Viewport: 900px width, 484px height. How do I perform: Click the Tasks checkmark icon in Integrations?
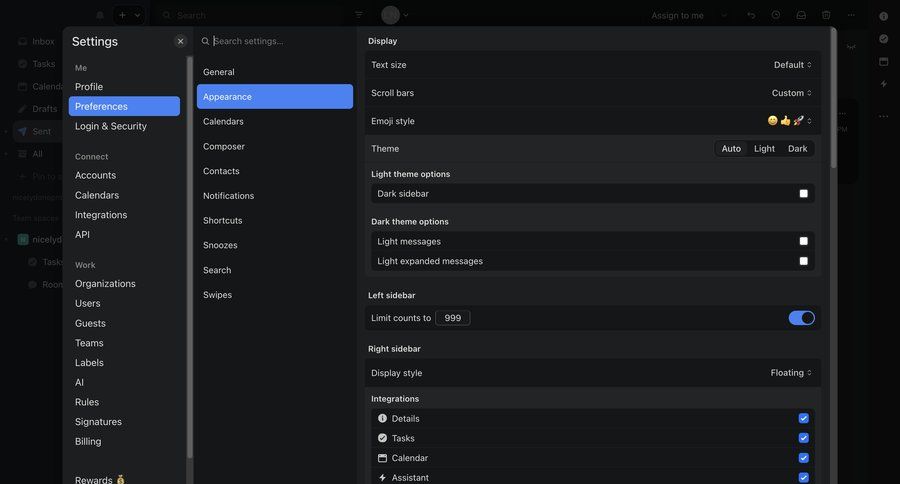tap(382, 438)
